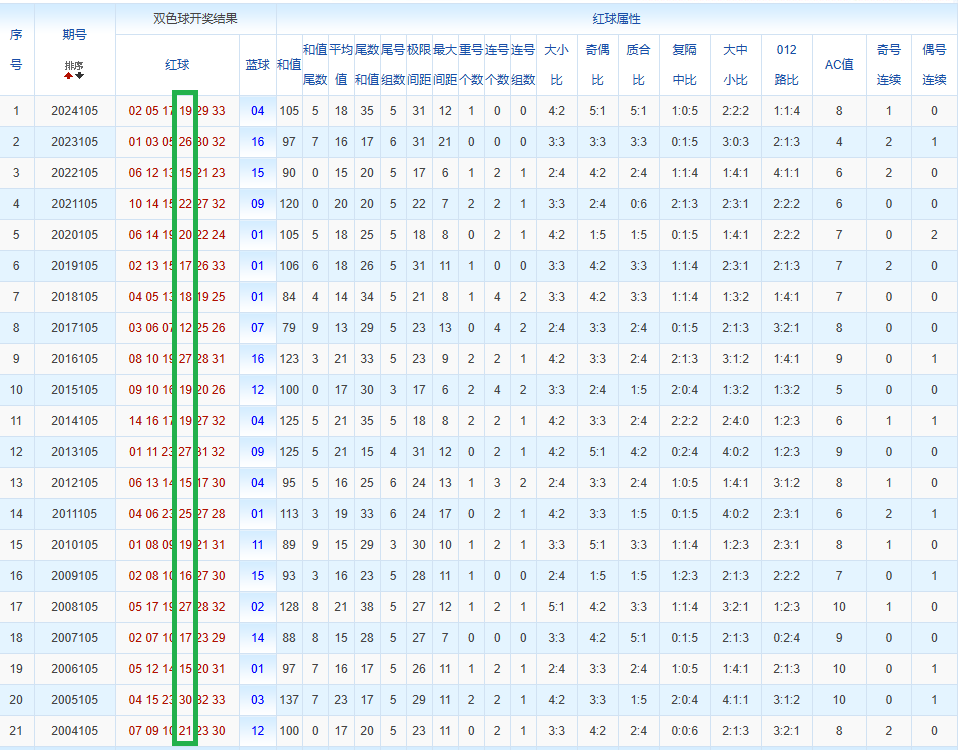The height and width of the screenshot is (750, 958).
Task: Click the black descending sort arrow under 期号
Action: click(80, 75)
